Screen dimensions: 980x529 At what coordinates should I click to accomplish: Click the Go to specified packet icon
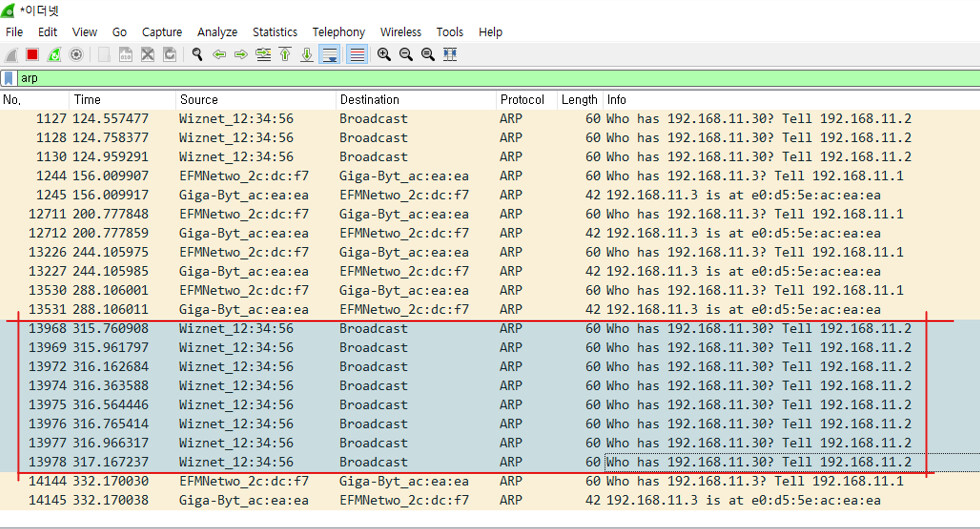tap(264, 55)
